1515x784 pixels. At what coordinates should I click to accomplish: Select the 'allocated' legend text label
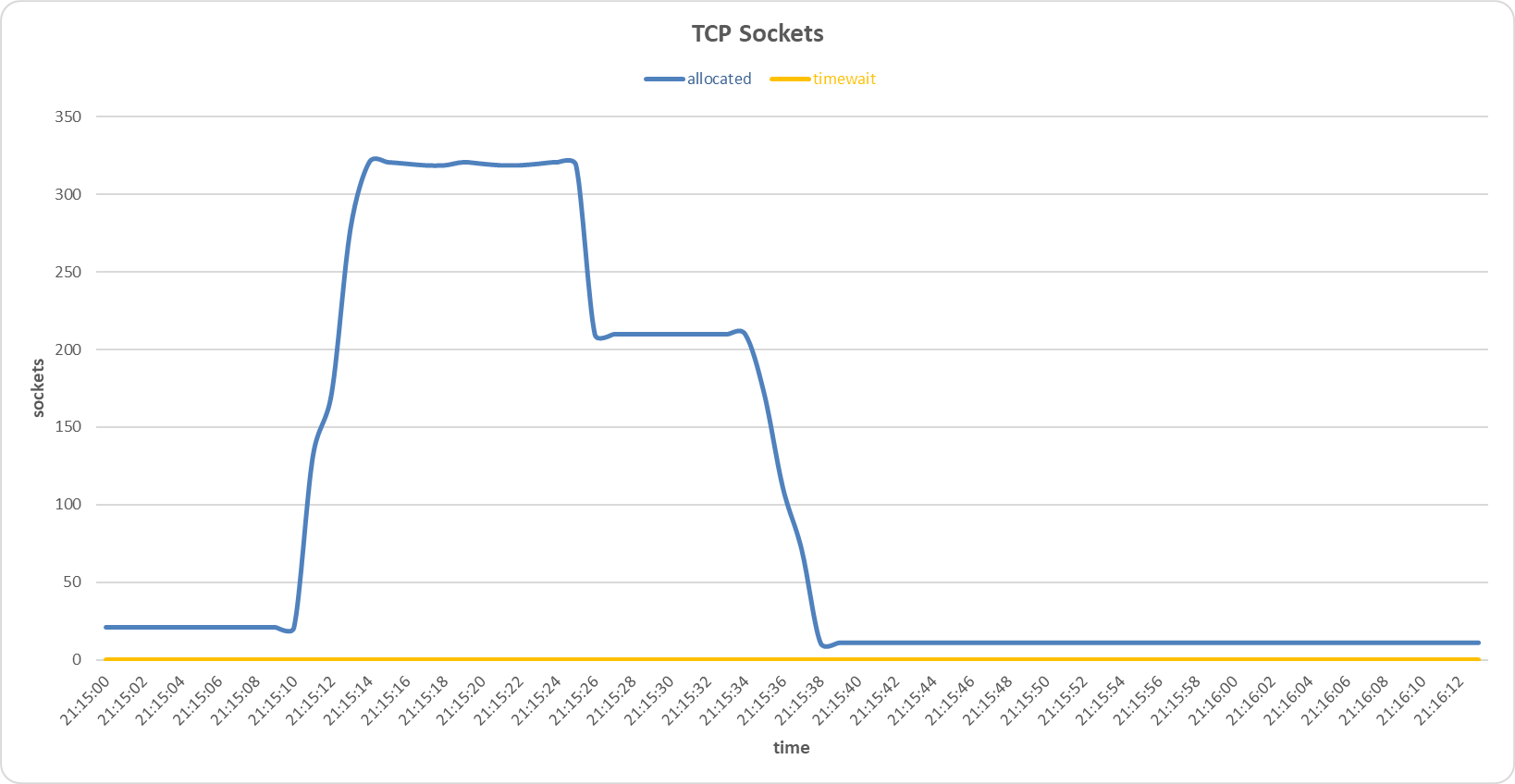tap(719, 80)
